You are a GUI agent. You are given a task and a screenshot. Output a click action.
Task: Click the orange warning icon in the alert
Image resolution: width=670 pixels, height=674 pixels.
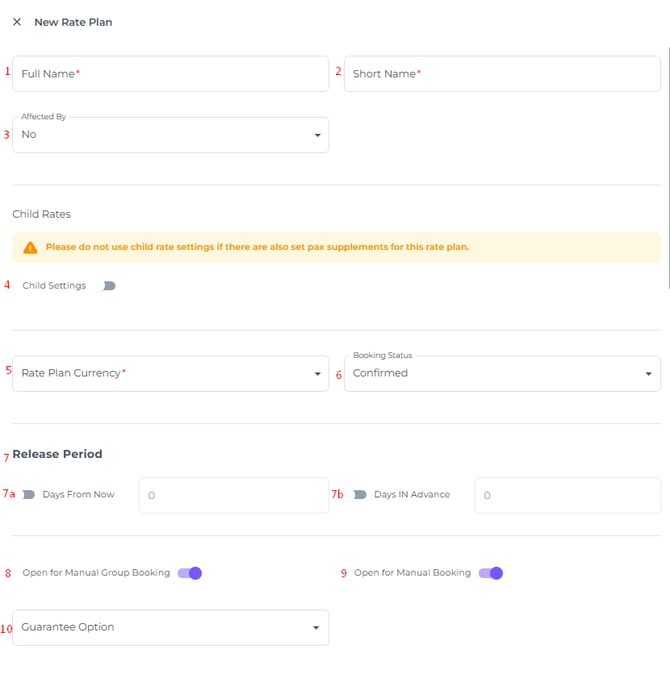click(30, 247)
